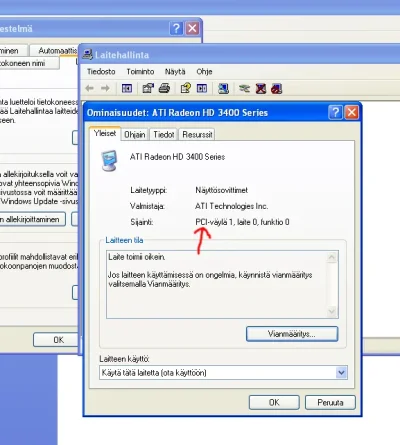
Task: Close the ATI Radeon properties dialog
Action: [352, 113]
